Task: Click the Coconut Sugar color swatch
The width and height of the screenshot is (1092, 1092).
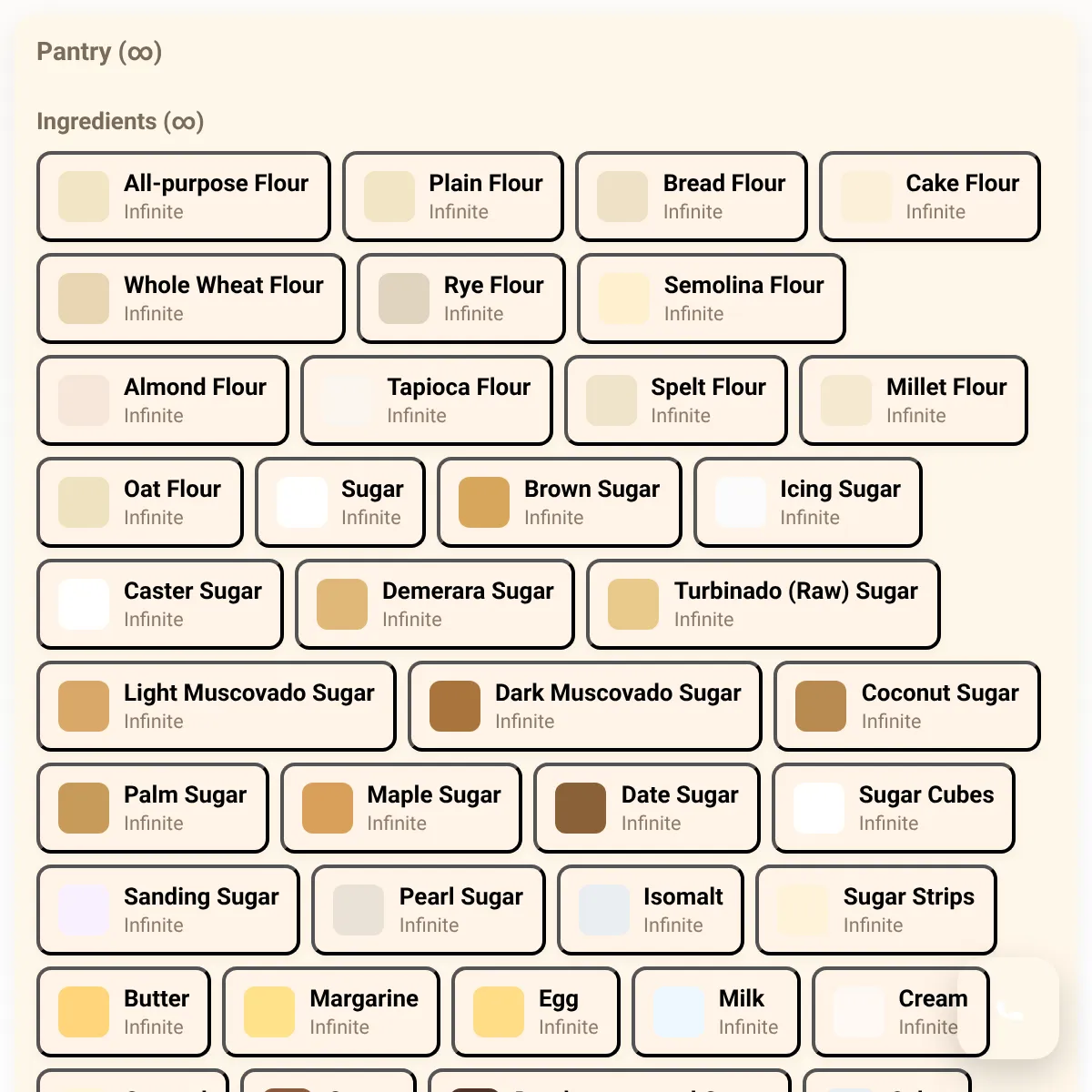Action: tap(821, 706)
